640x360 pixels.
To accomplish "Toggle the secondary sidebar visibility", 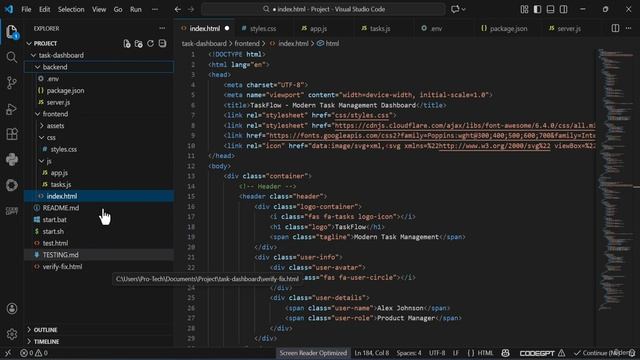I will pyautogui.click(x=564, y=9).
